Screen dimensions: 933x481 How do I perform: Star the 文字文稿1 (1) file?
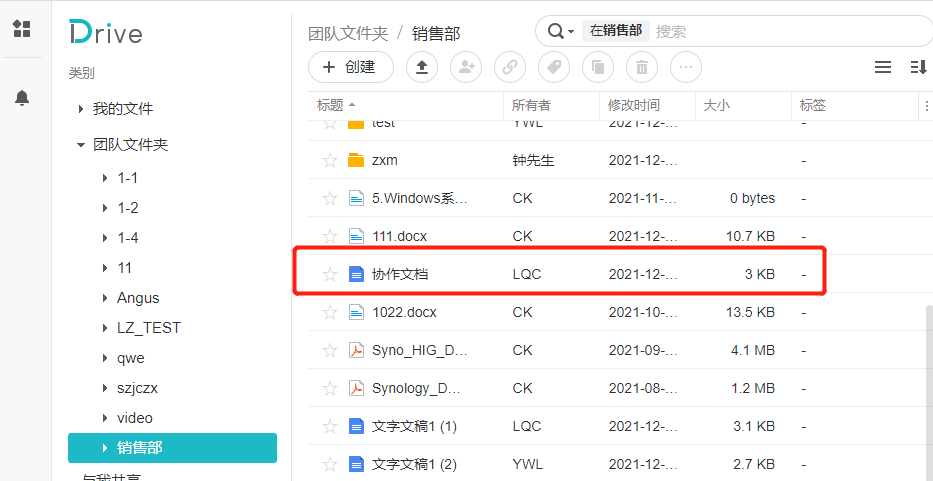coord(330,426)
